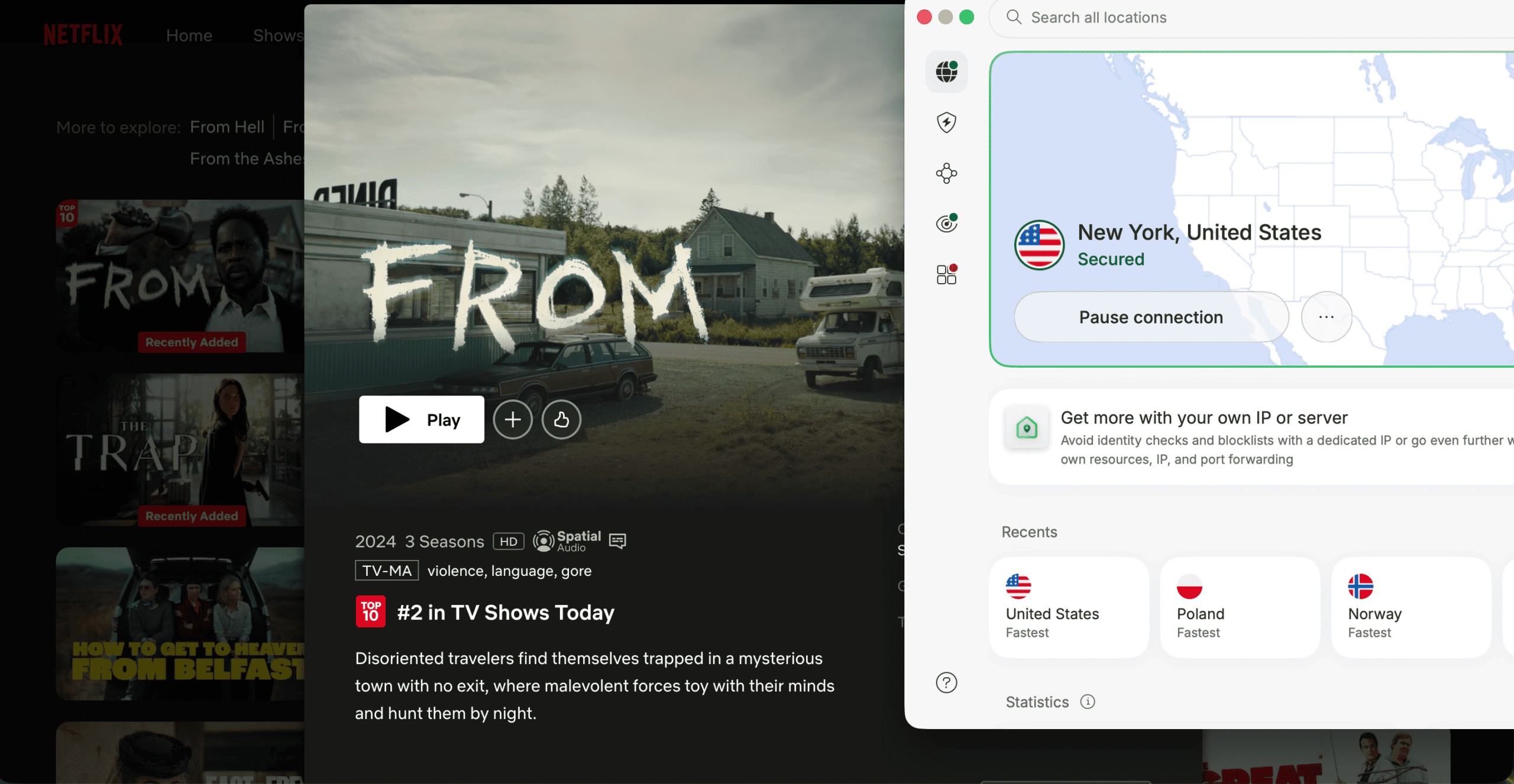1514x784 pixels.
Task: Open The Trap thumbnail
Action: [x=180, y=450]
